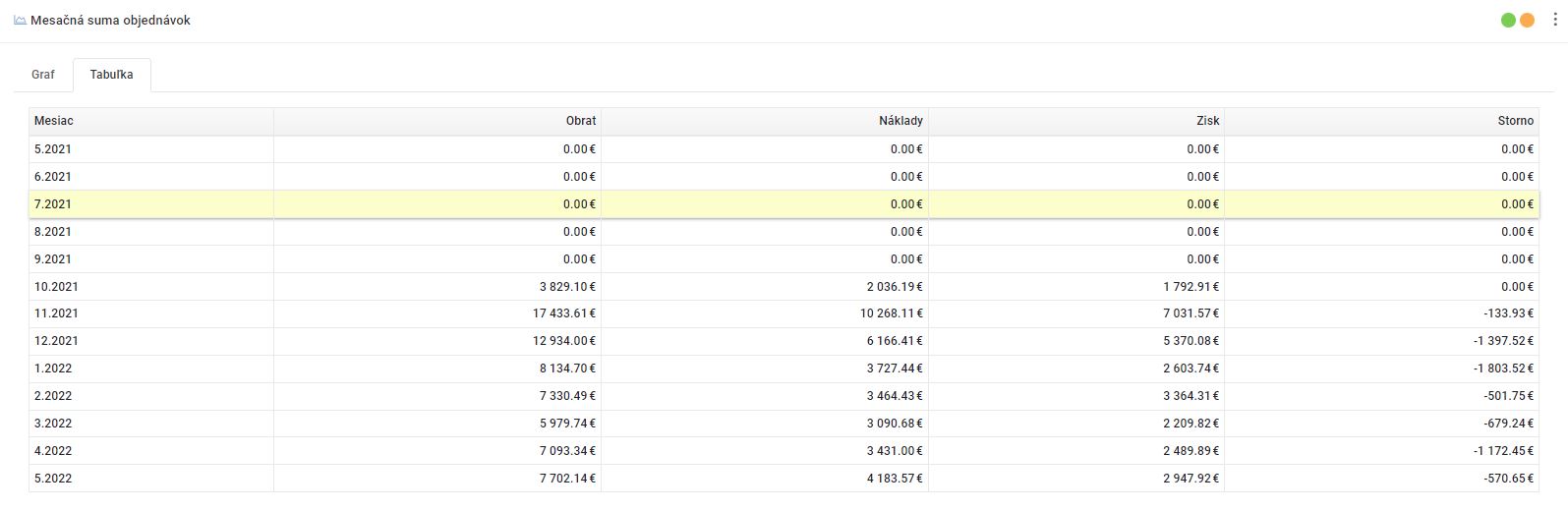Click the orange status circle
The width and height of the screenshot is (1568, 511).
point(1527,20)
